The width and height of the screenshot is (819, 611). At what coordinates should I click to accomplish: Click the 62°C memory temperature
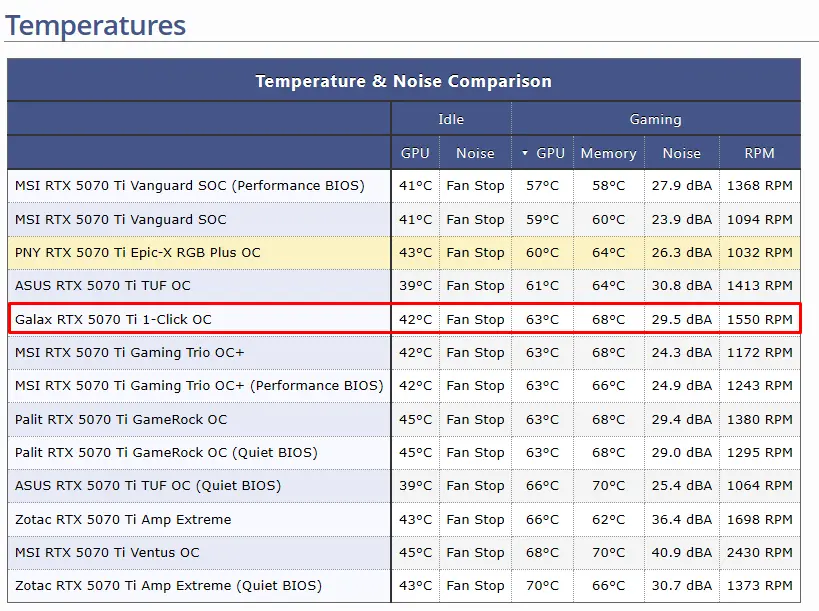pyautogui.click(x=609, y=520)
